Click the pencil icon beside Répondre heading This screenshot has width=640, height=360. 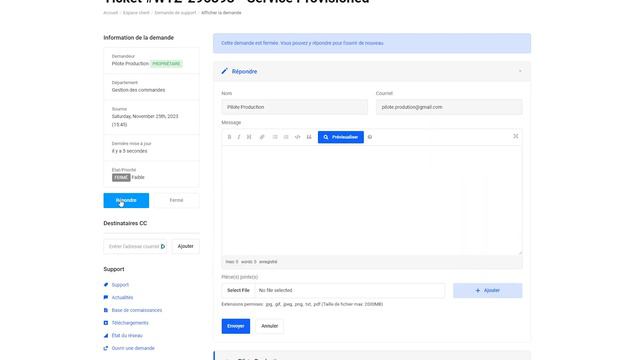tap(224, 71)
